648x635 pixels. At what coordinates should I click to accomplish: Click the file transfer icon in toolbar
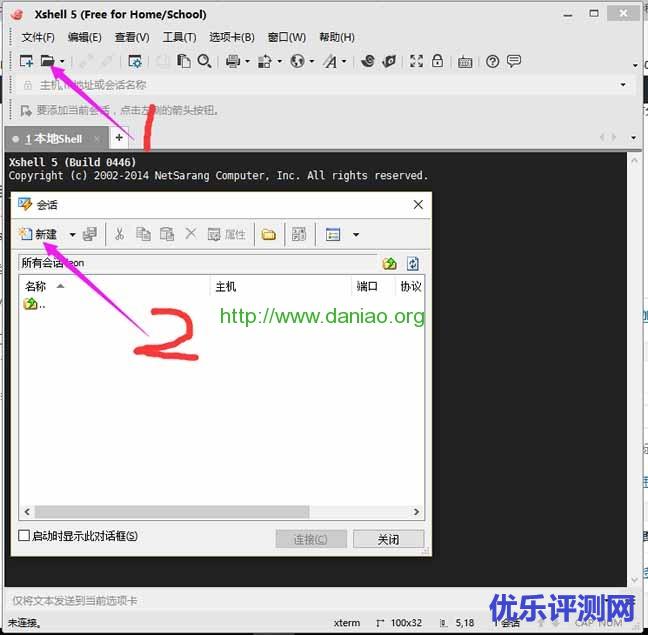[x=264, y=62]
